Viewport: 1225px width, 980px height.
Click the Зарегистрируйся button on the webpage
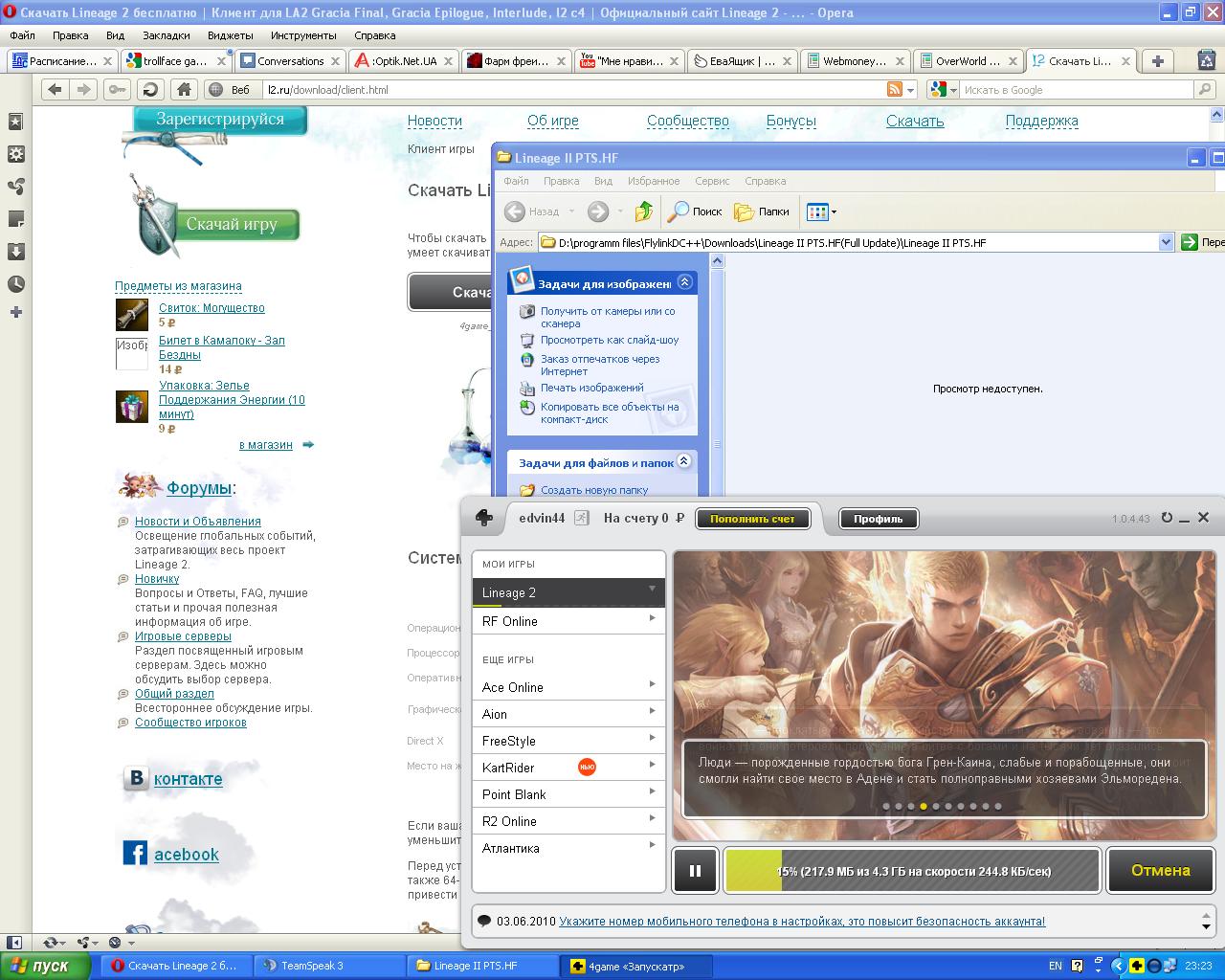[x=220, y=120]
